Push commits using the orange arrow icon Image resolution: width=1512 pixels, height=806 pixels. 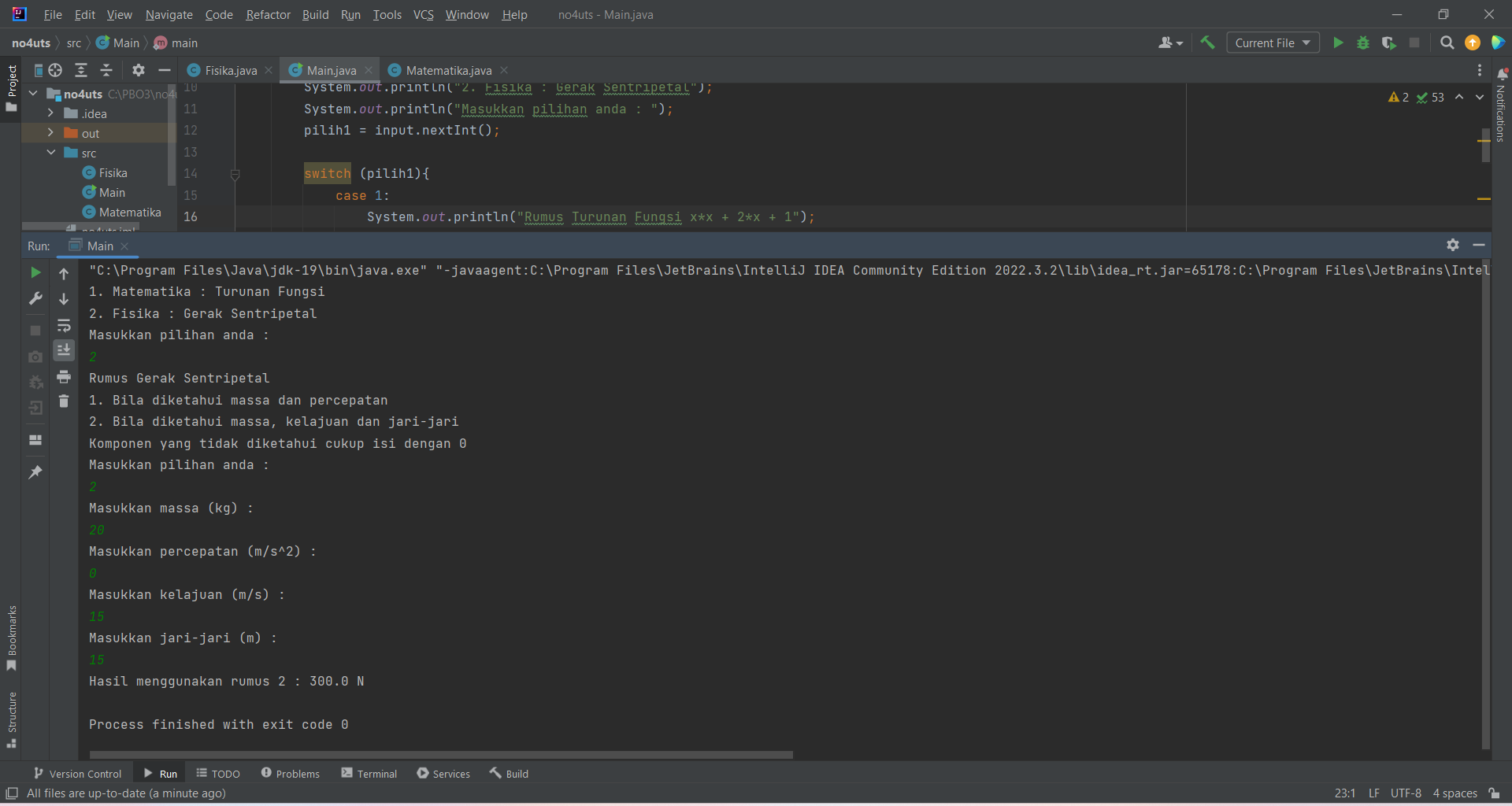(1472, 43)
